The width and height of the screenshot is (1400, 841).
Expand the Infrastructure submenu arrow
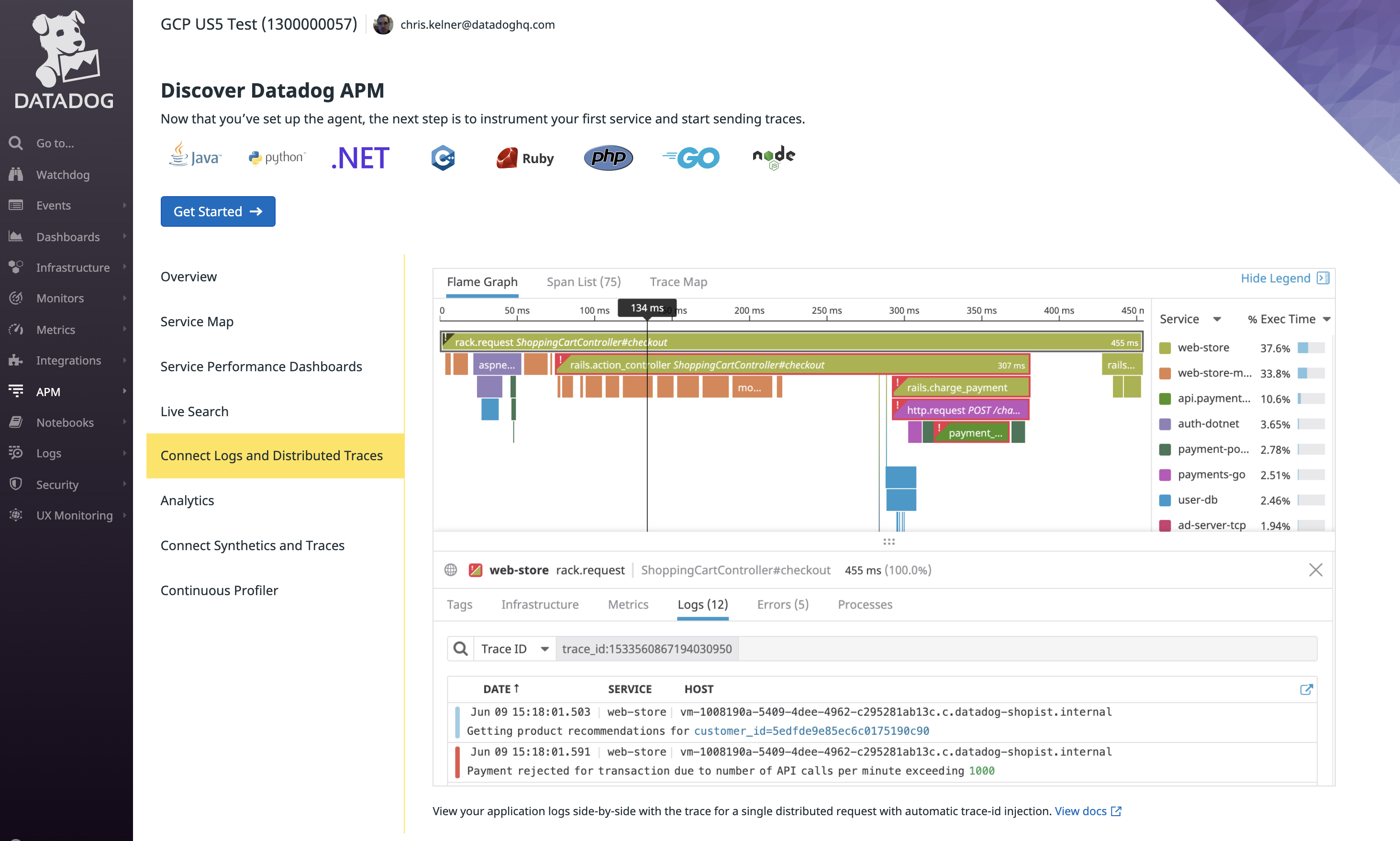(x=124, y=267)
